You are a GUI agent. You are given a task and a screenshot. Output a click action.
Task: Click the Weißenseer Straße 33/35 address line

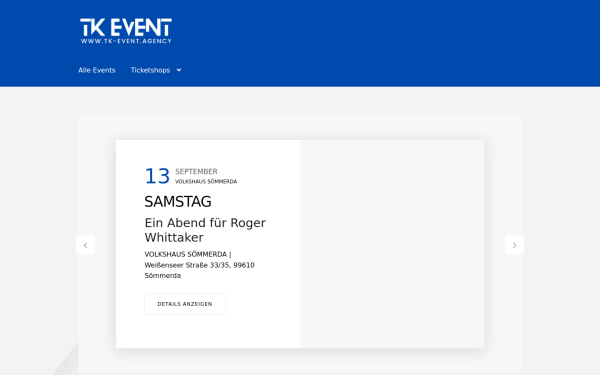click(199, 265)
